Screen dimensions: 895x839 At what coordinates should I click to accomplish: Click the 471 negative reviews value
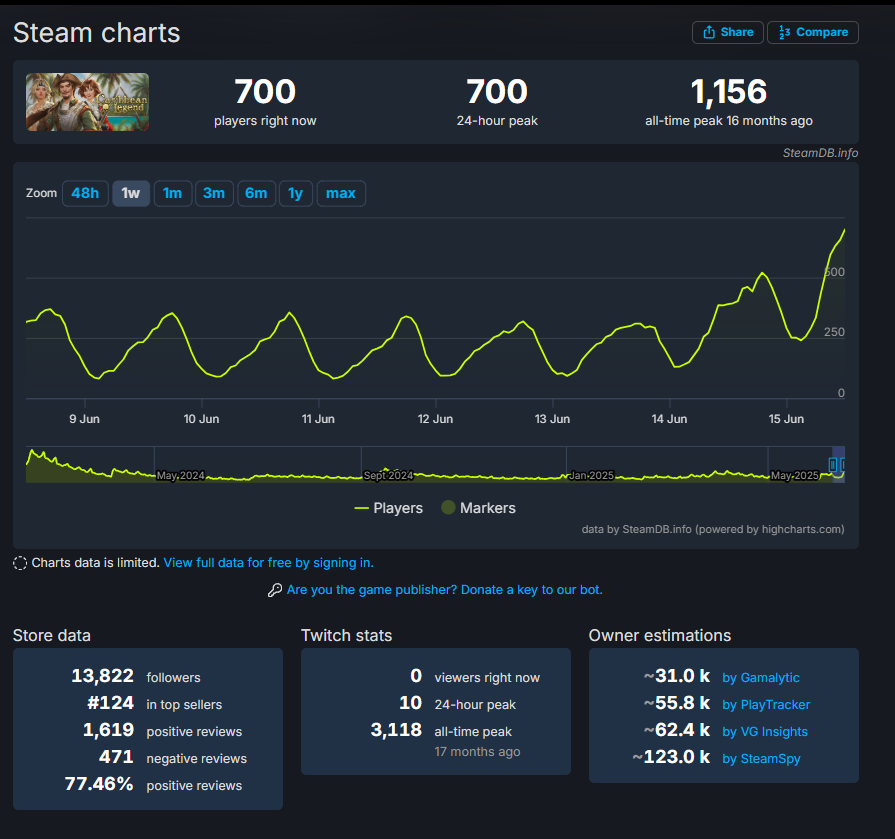[116, 757]
